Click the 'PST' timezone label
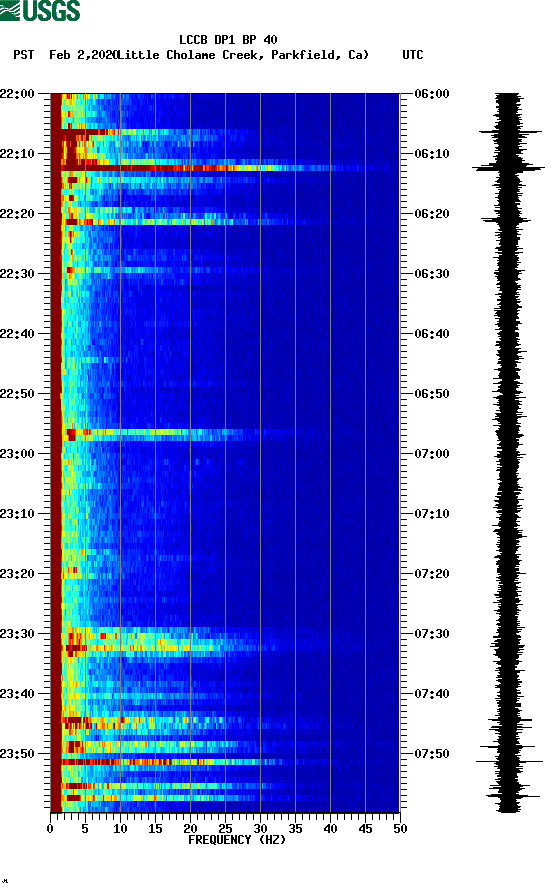The height and width of the screenshot is (892, 552). [24, 55]
